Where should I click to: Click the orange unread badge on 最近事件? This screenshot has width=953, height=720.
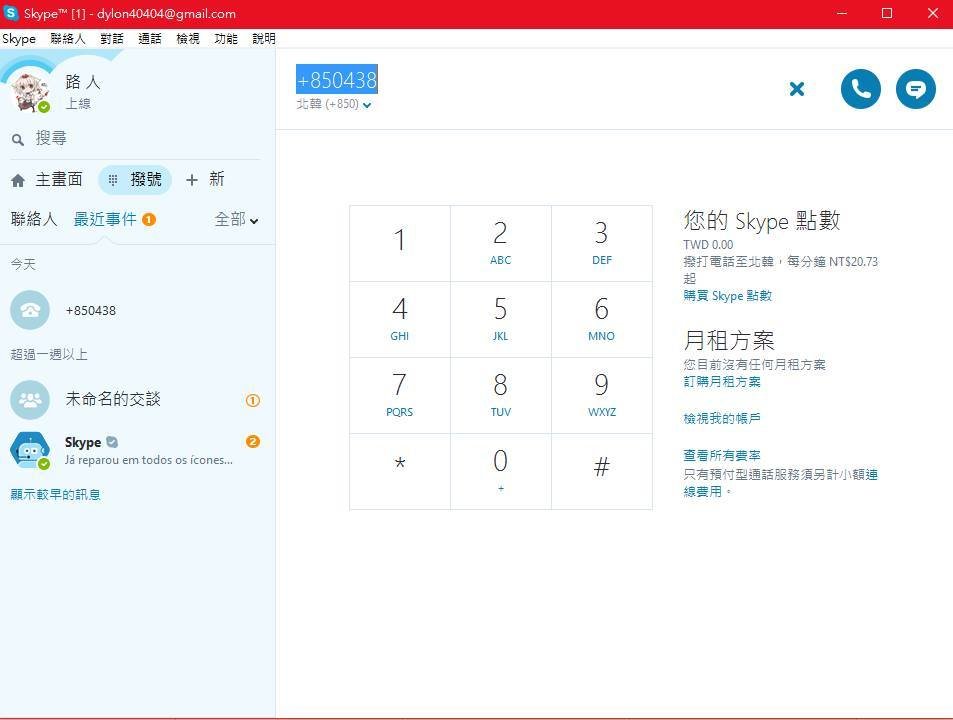(149, 220)
